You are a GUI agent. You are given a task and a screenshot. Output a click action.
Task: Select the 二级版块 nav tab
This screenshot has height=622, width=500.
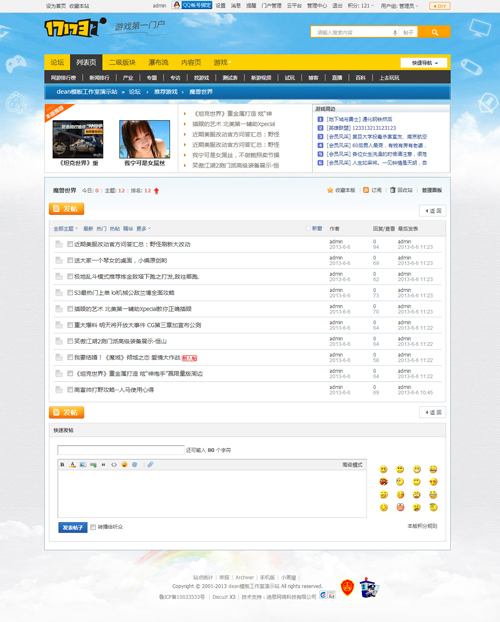tap(122, 62)
